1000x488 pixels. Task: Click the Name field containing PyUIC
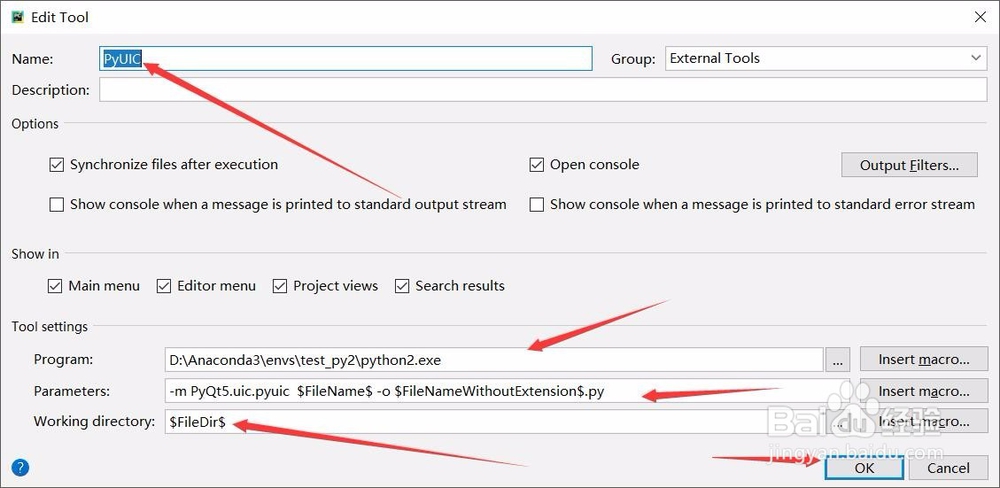click(x=346, y=59)
